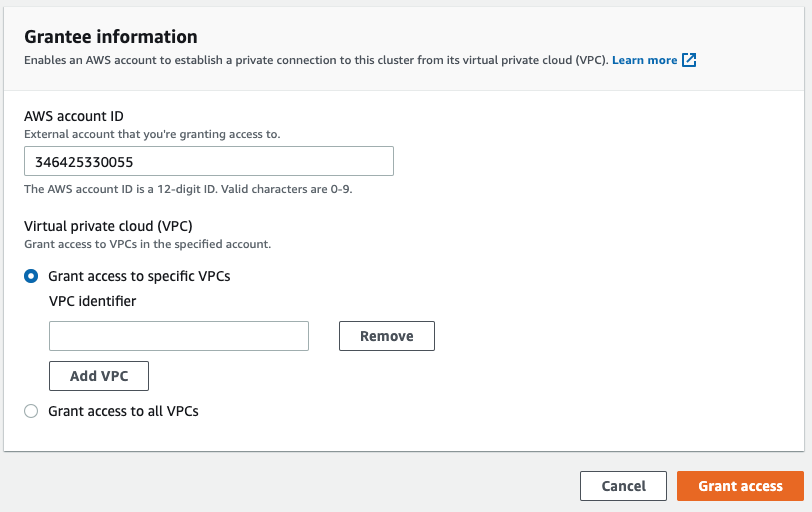Click the 'External account that you're granting access to' description
The width and height of the screenshot is (812, 512).
pos(152,134)
